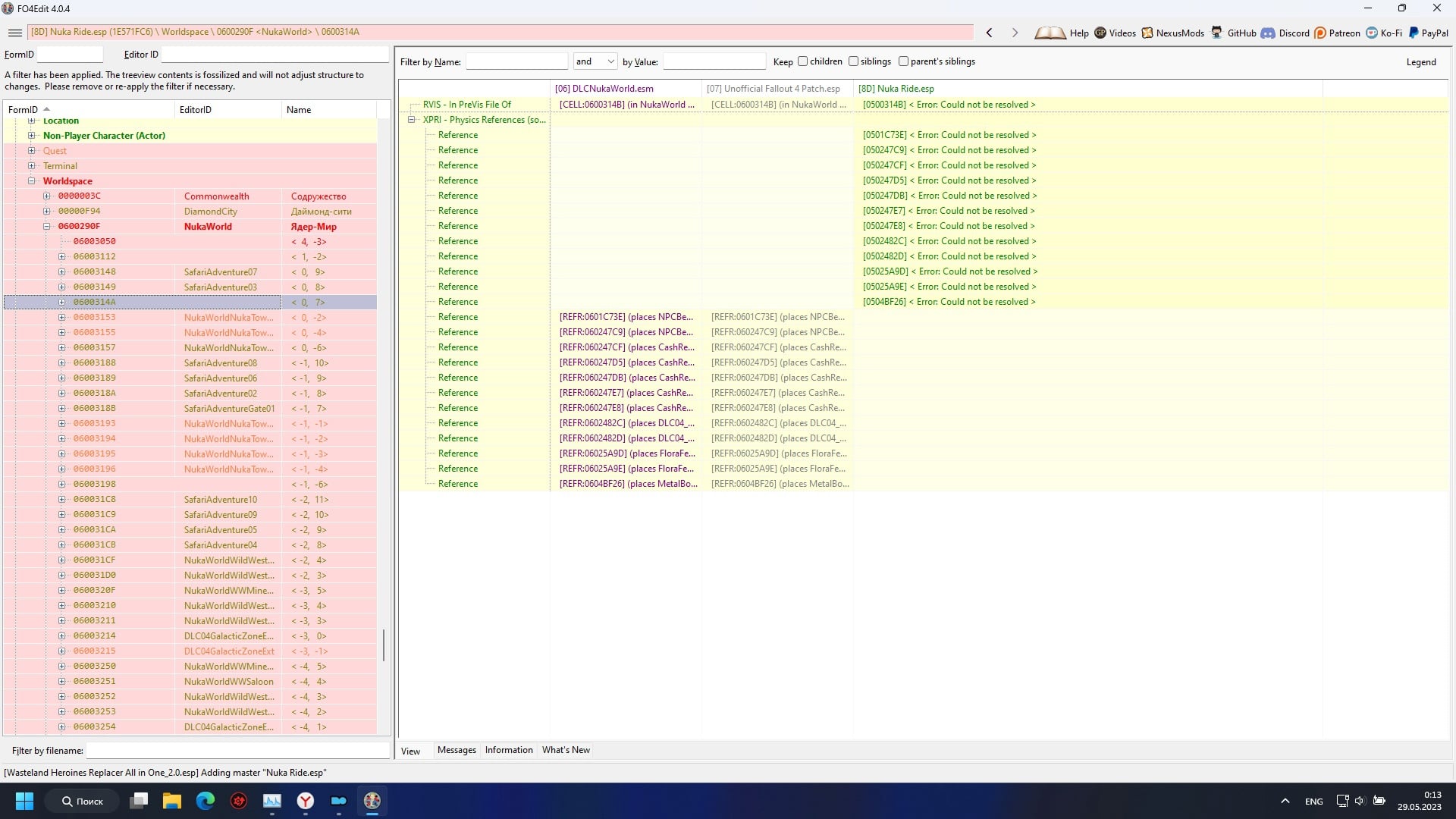This screenshot has height=819, width=1456.
Task: Enable the Keep siblings checkbox
Action: (853, 61)
